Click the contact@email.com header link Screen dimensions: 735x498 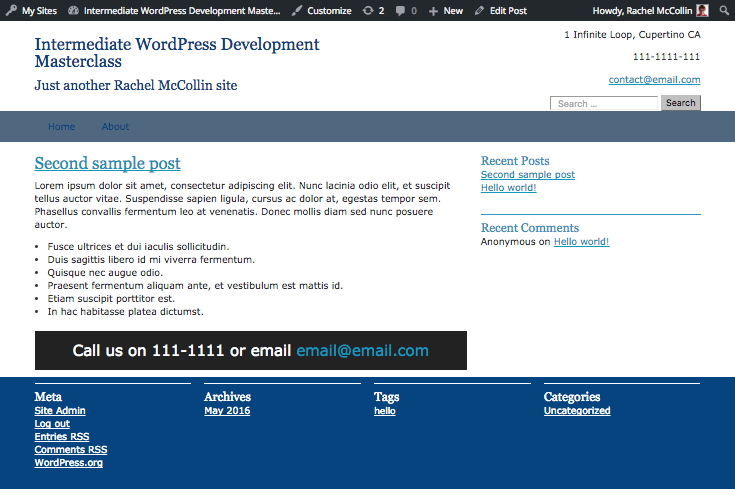[654, 80]
